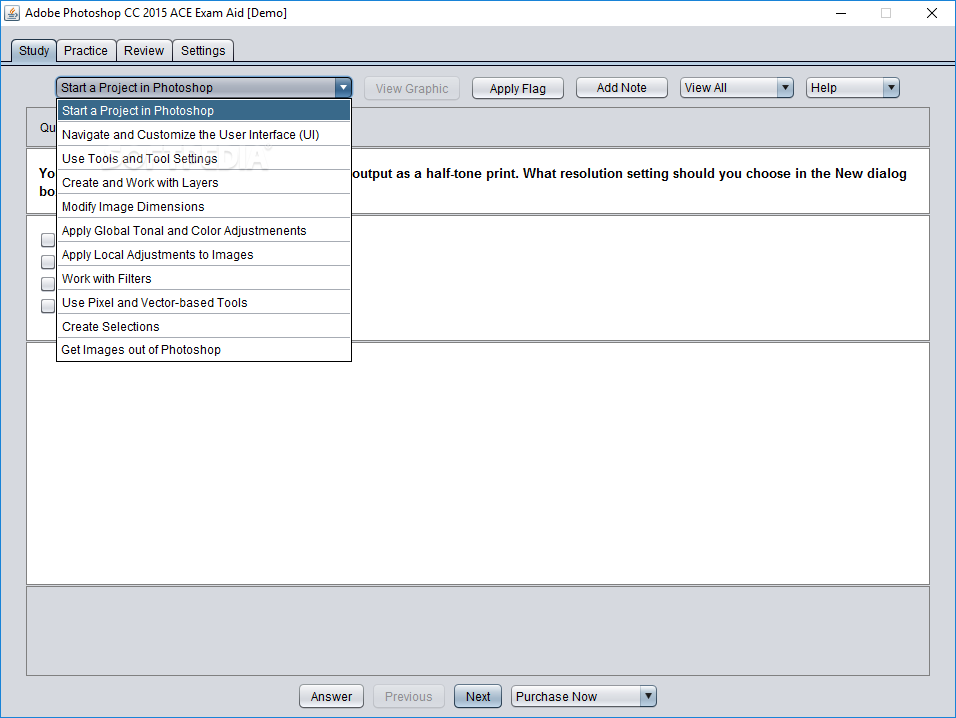Open the View All dropdown
956x718 pixels.
pos(737,88)
